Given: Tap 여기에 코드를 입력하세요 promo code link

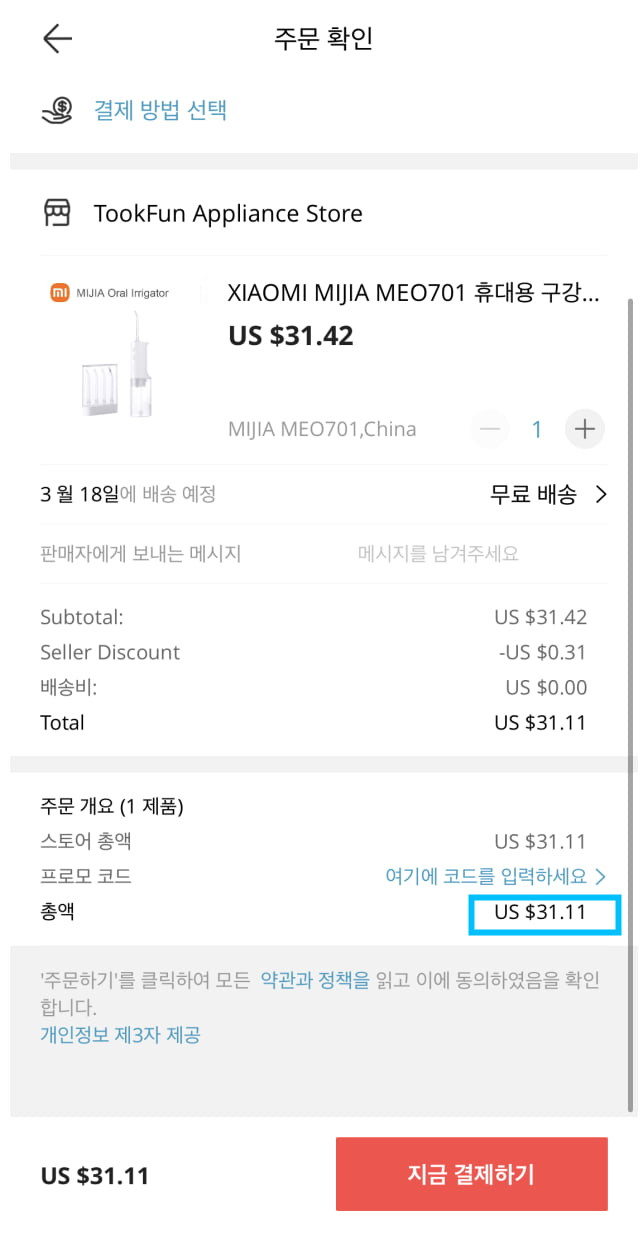Looking at the screenshot, I should (486, 877).
